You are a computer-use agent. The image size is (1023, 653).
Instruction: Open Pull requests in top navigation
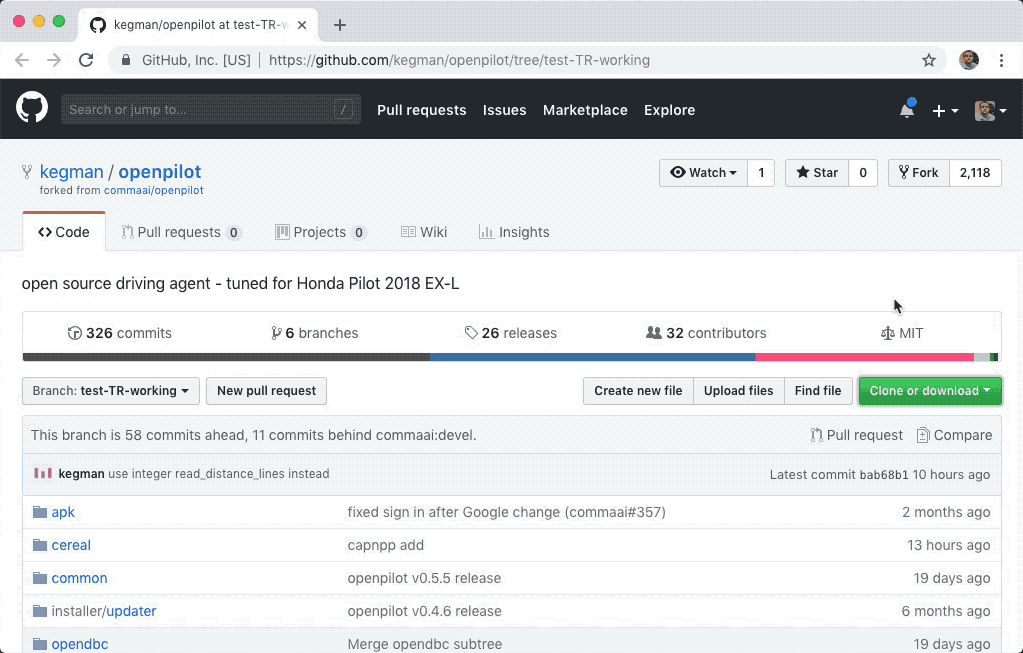[x=421, y=110]
